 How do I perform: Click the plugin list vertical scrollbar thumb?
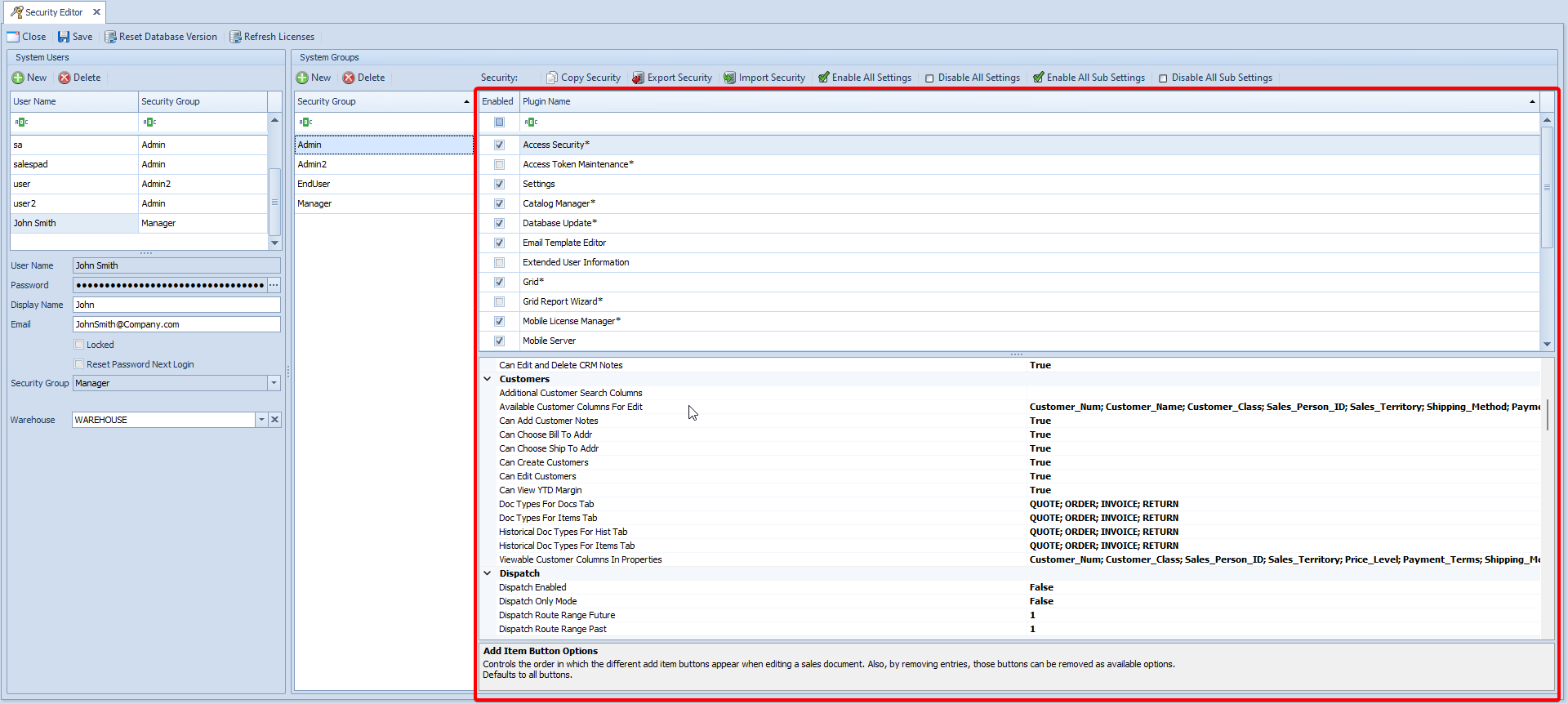pyautogui.click(x=1547, y=187)
